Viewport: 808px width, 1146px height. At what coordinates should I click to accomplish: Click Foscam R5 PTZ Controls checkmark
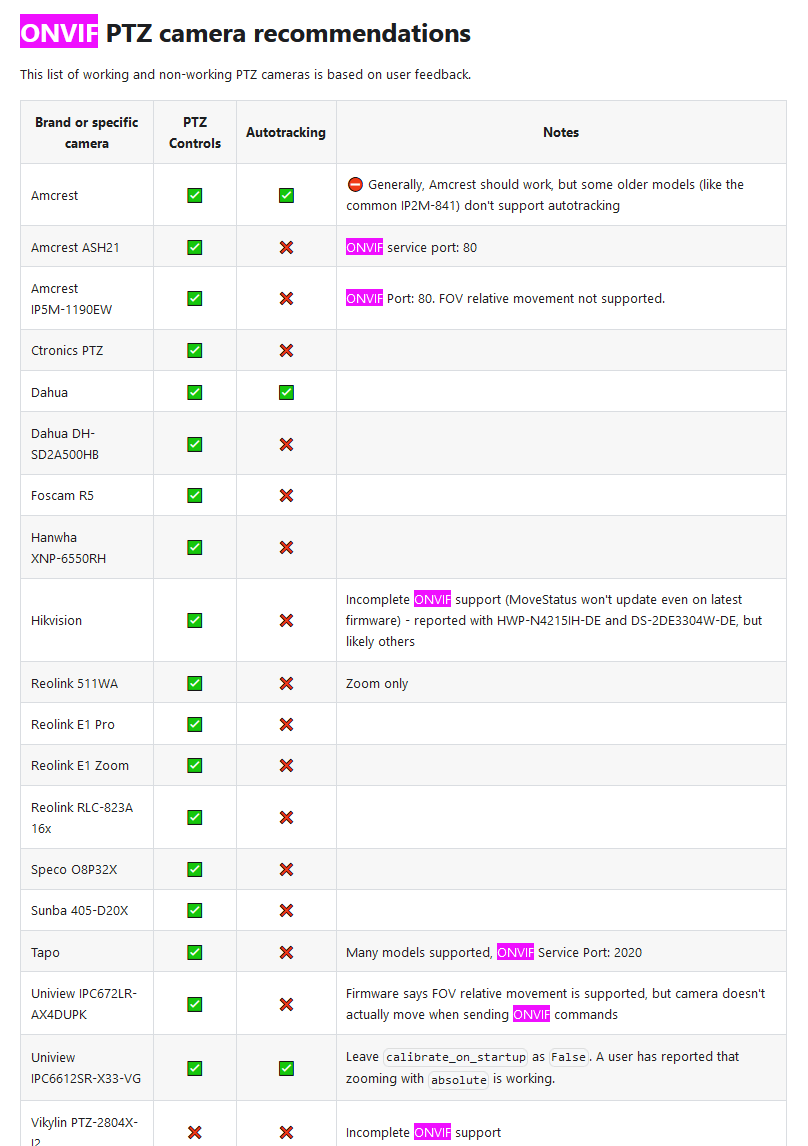[x=195, y=496]
